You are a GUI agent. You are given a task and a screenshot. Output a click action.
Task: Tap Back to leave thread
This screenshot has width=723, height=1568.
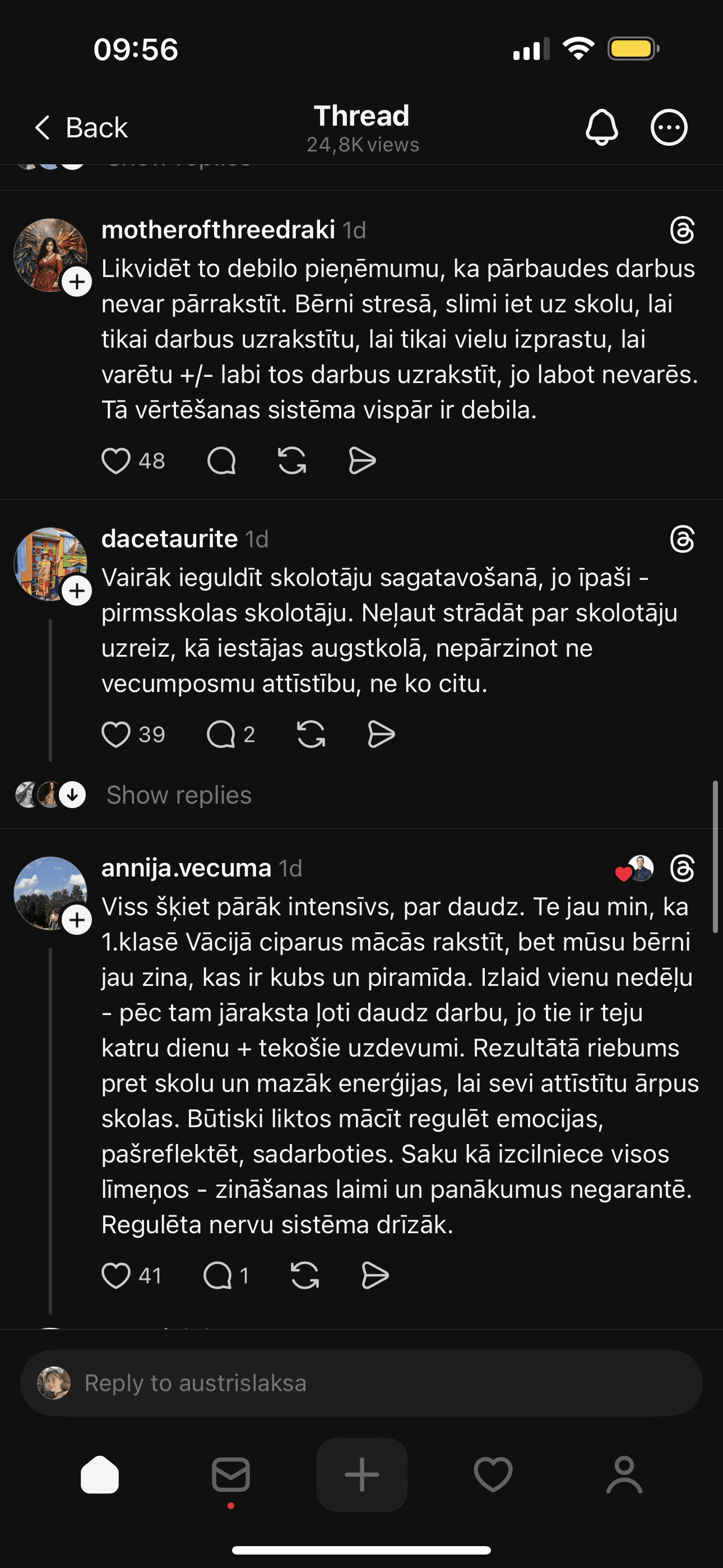point(81,128)
